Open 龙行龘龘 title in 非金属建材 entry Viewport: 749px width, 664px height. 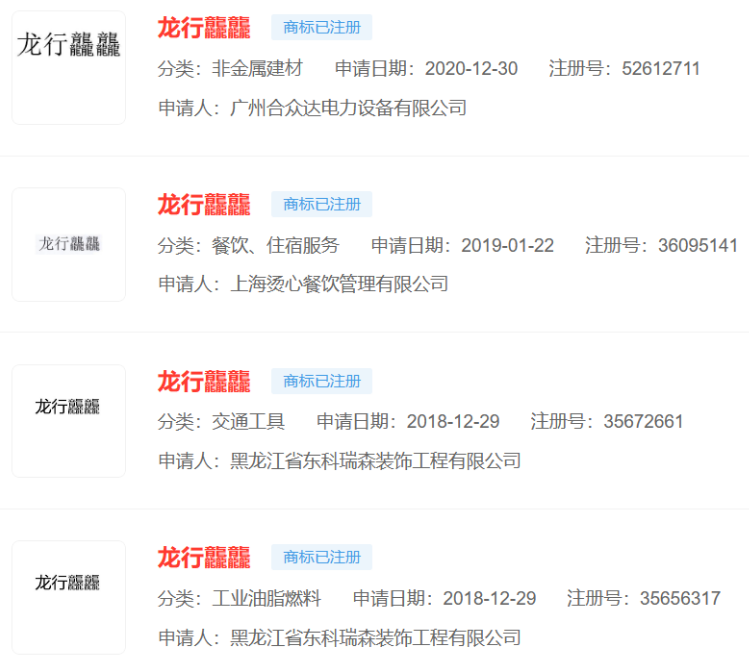point(204,28)
